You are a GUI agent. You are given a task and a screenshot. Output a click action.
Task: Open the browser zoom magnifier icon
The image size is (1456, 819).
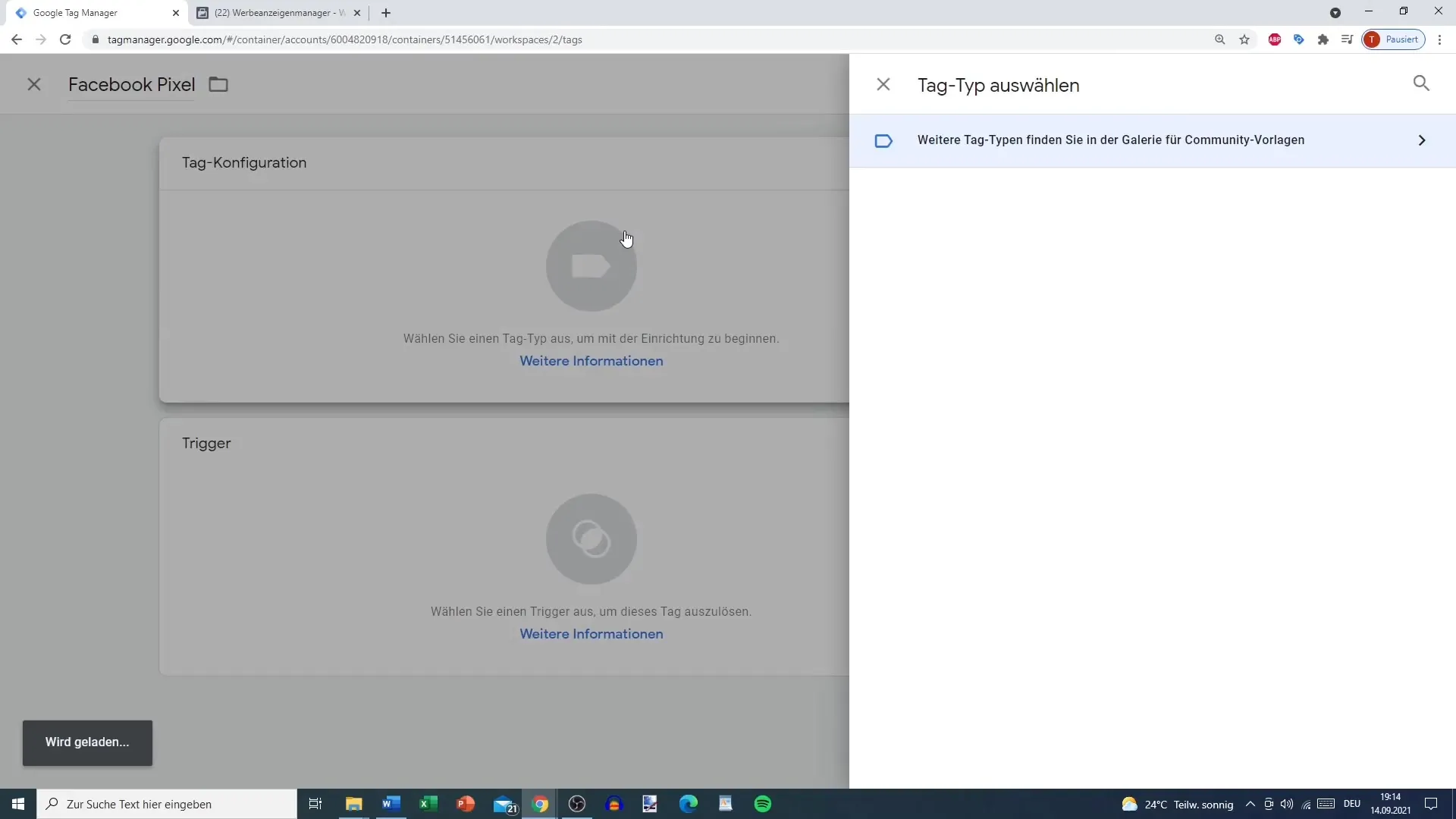pyautogui.click(x=1220, y=39)
